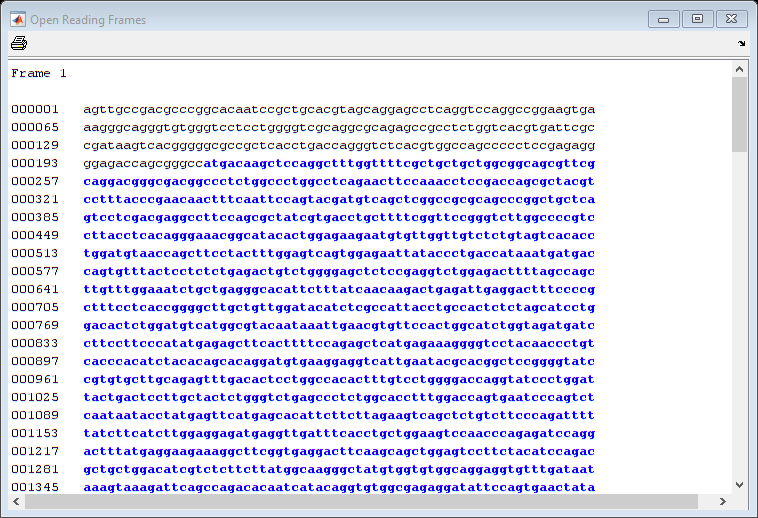
Task: Click position label 001345
Action: tap(35, 487)
